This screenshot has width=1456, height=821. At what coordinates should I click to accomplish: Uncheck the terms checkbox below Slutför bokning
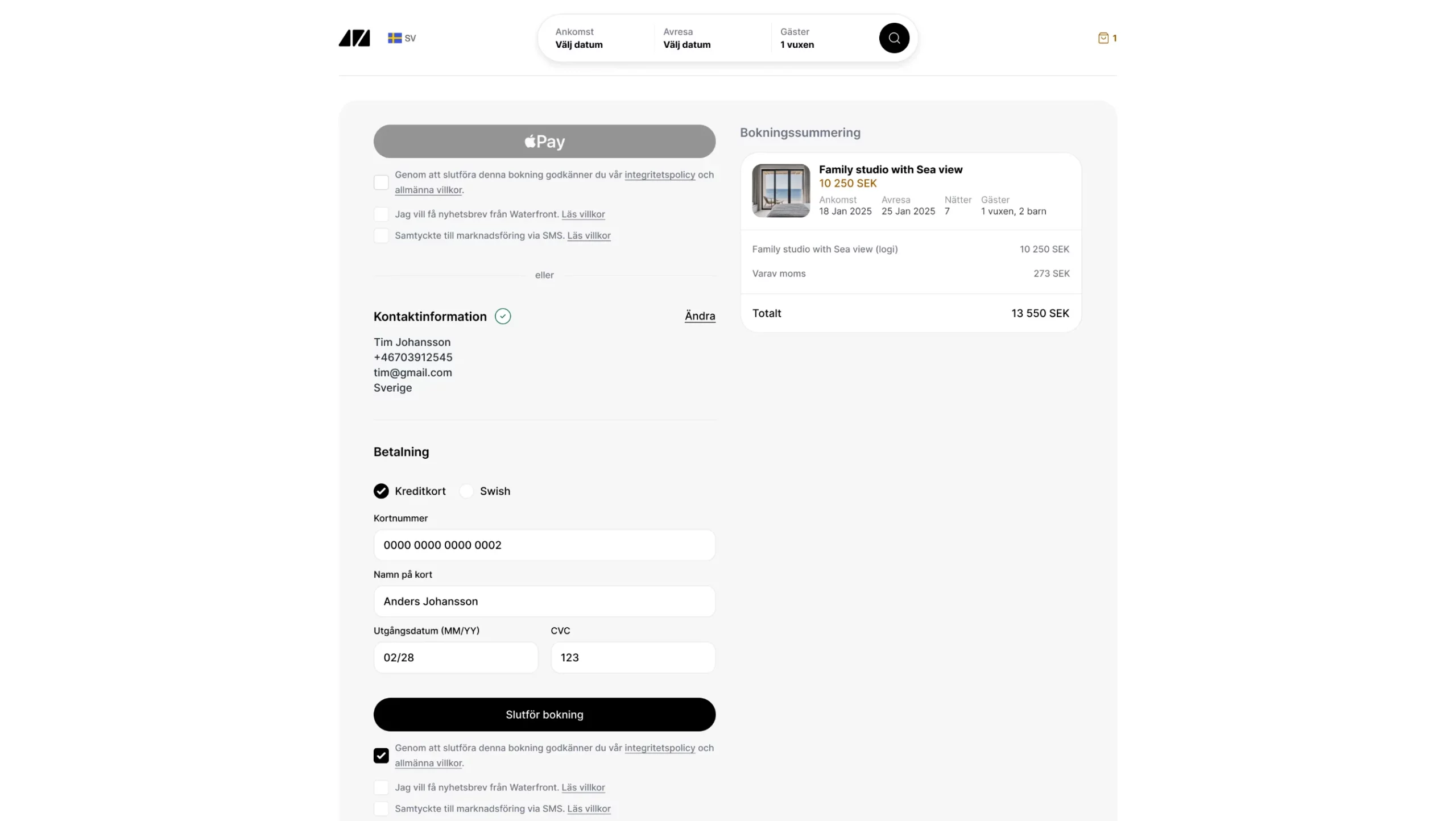[381, 756]
